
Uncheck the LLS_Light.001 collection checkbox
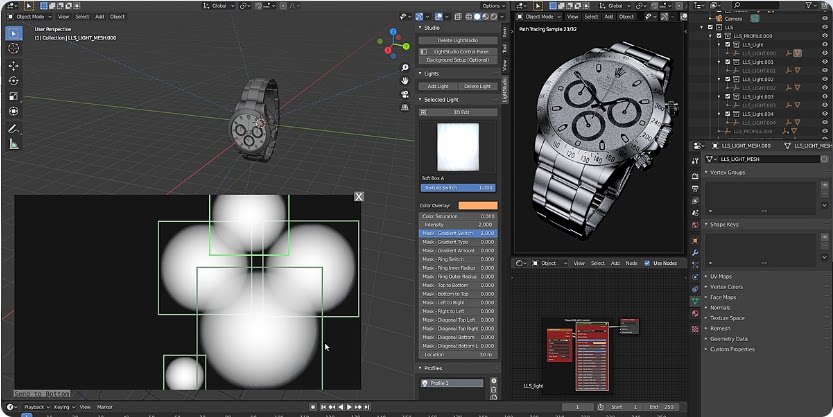[728, 62]
